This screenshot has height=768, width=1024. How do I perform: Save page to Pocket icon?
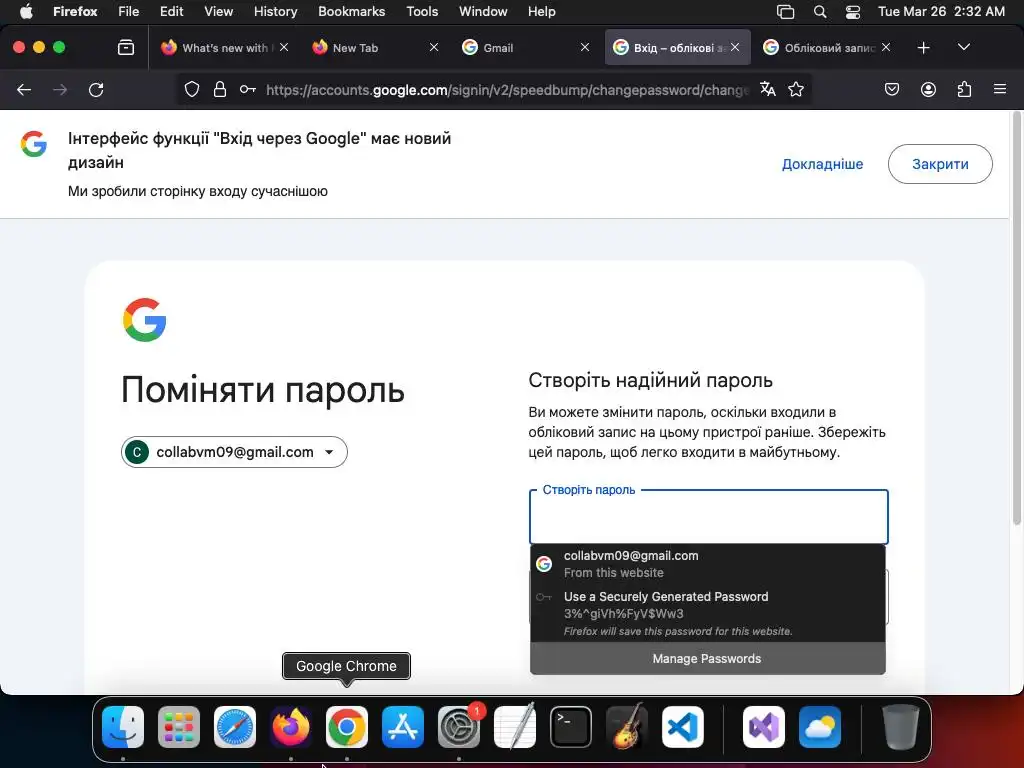tap(892, 89)
